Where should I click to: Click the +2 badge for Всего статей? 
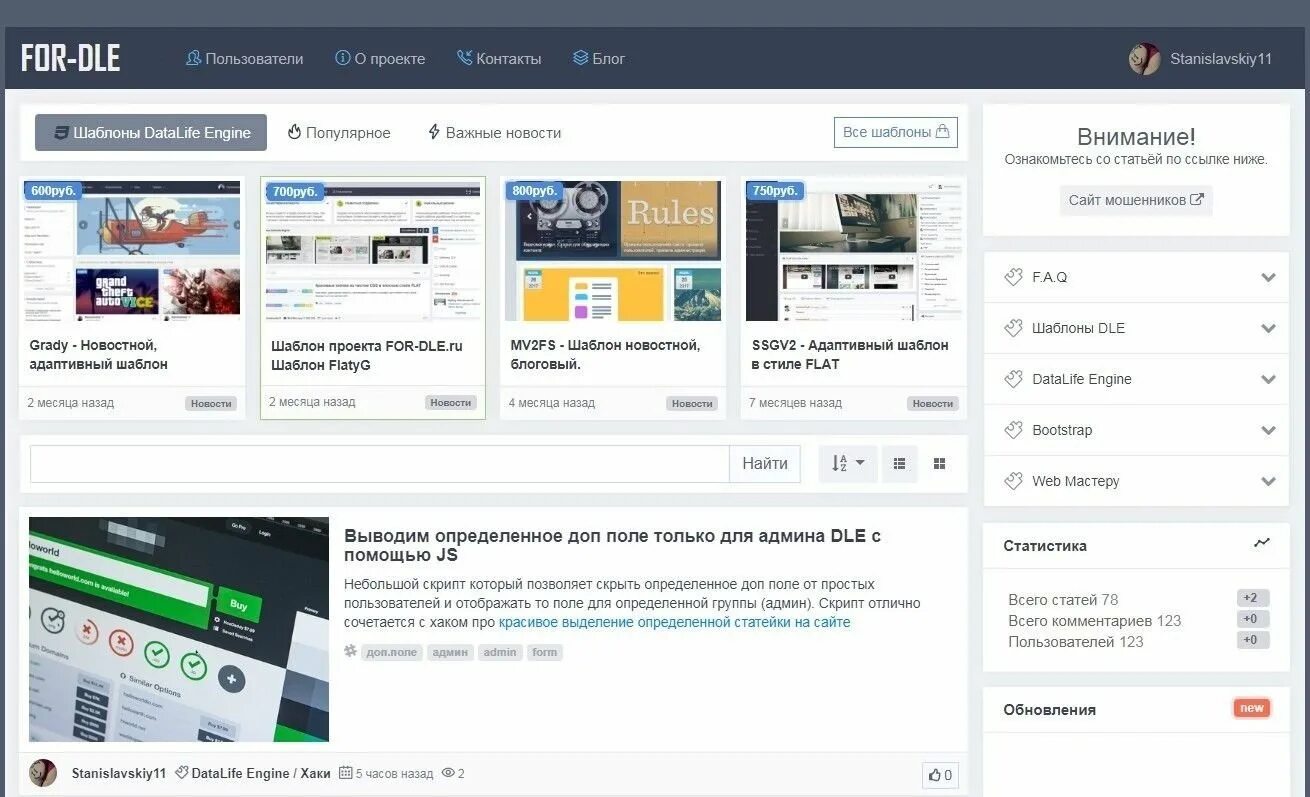click(1253, 598)
